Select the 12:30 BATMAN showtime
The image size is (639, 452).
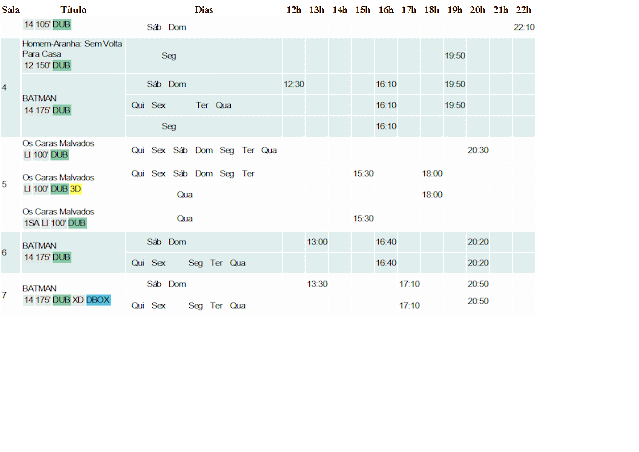pos(294,84)
